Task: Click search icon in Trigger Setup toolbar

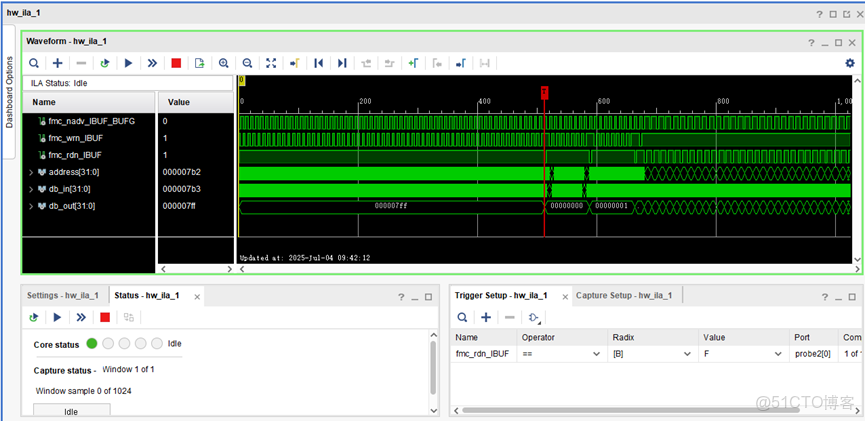Action: (x=462, y=317)
